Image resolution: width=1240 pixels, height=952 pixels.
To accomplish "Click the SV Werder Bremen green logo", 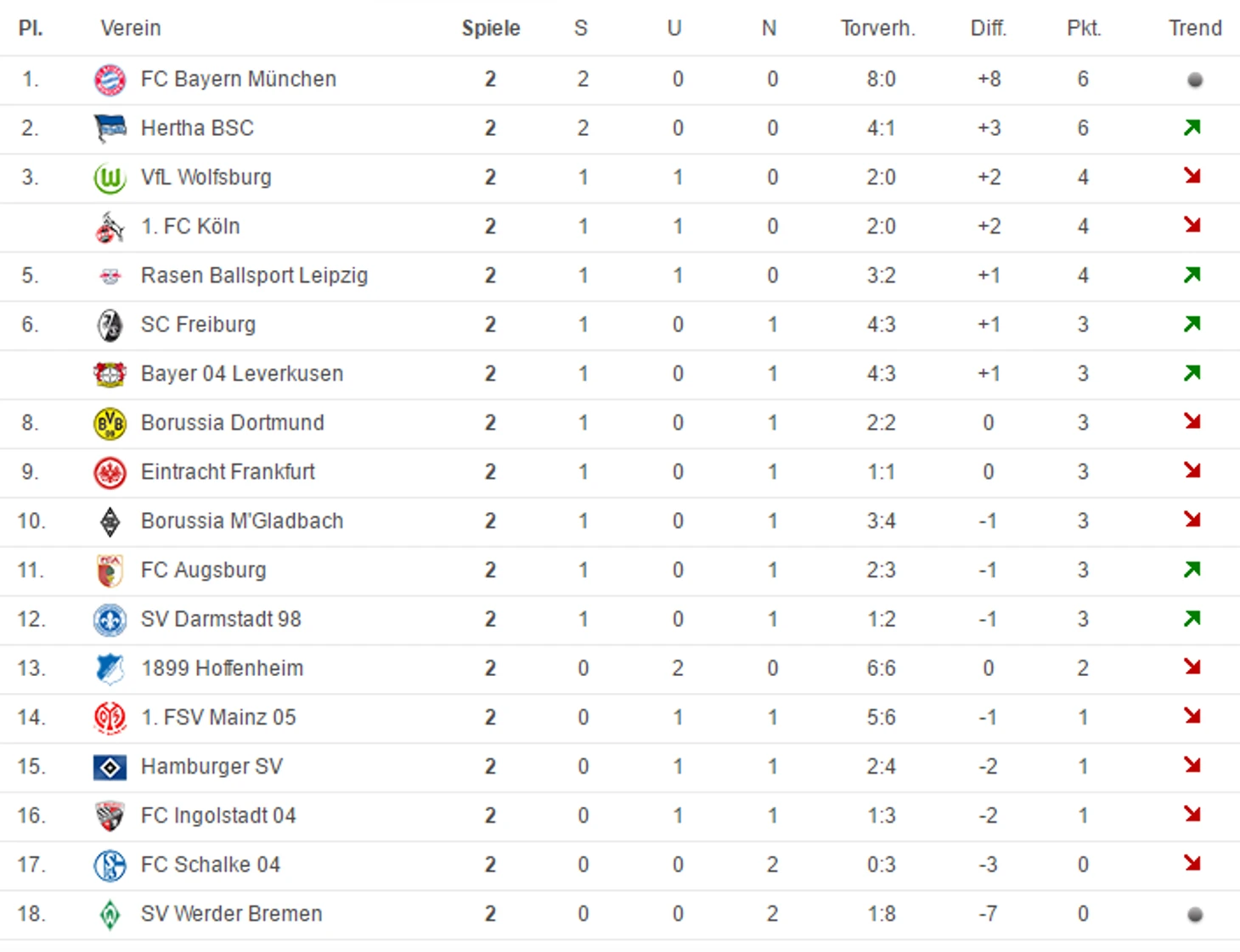I will (110, 915).
